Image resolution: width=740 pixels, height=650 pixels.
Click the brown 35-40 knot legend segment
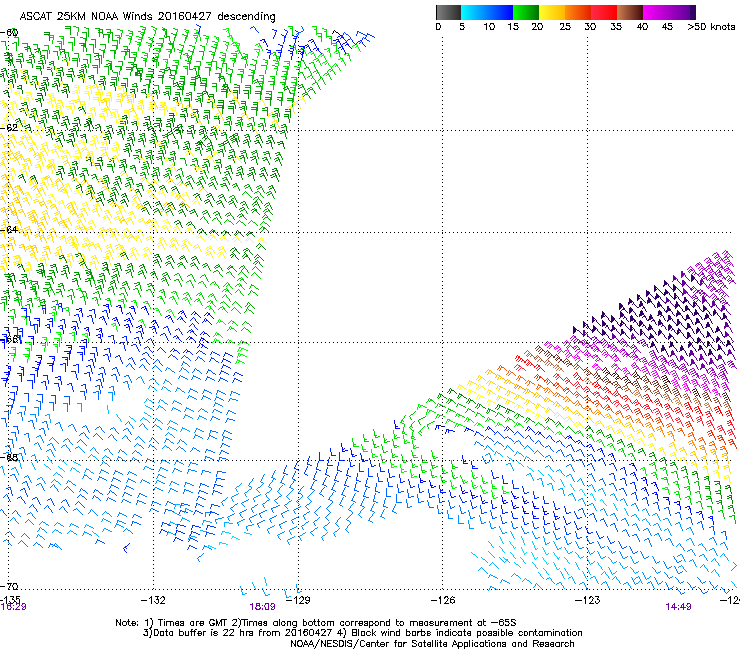pyautogui.click(x=630, y=12)
